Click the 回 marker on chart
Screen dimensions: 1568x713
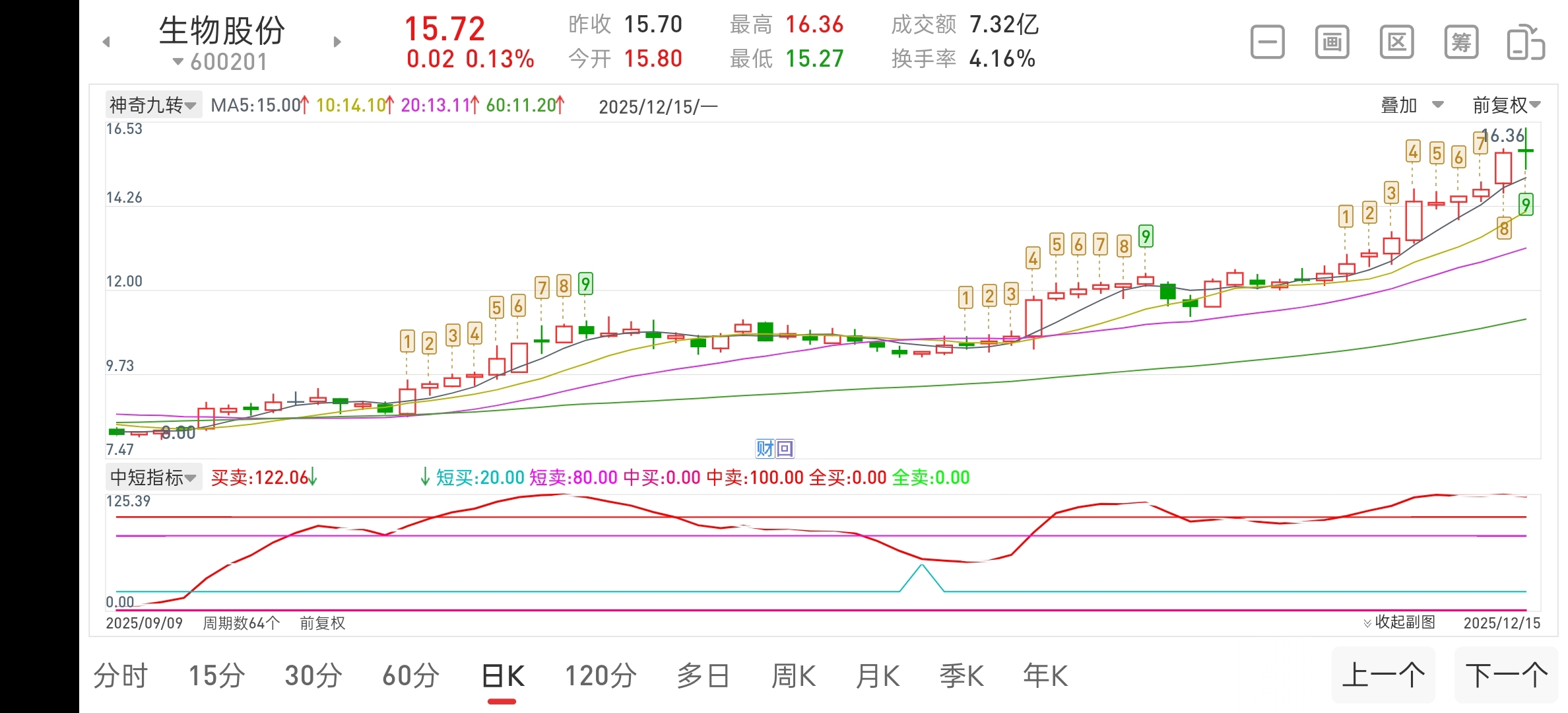[785, 449]
